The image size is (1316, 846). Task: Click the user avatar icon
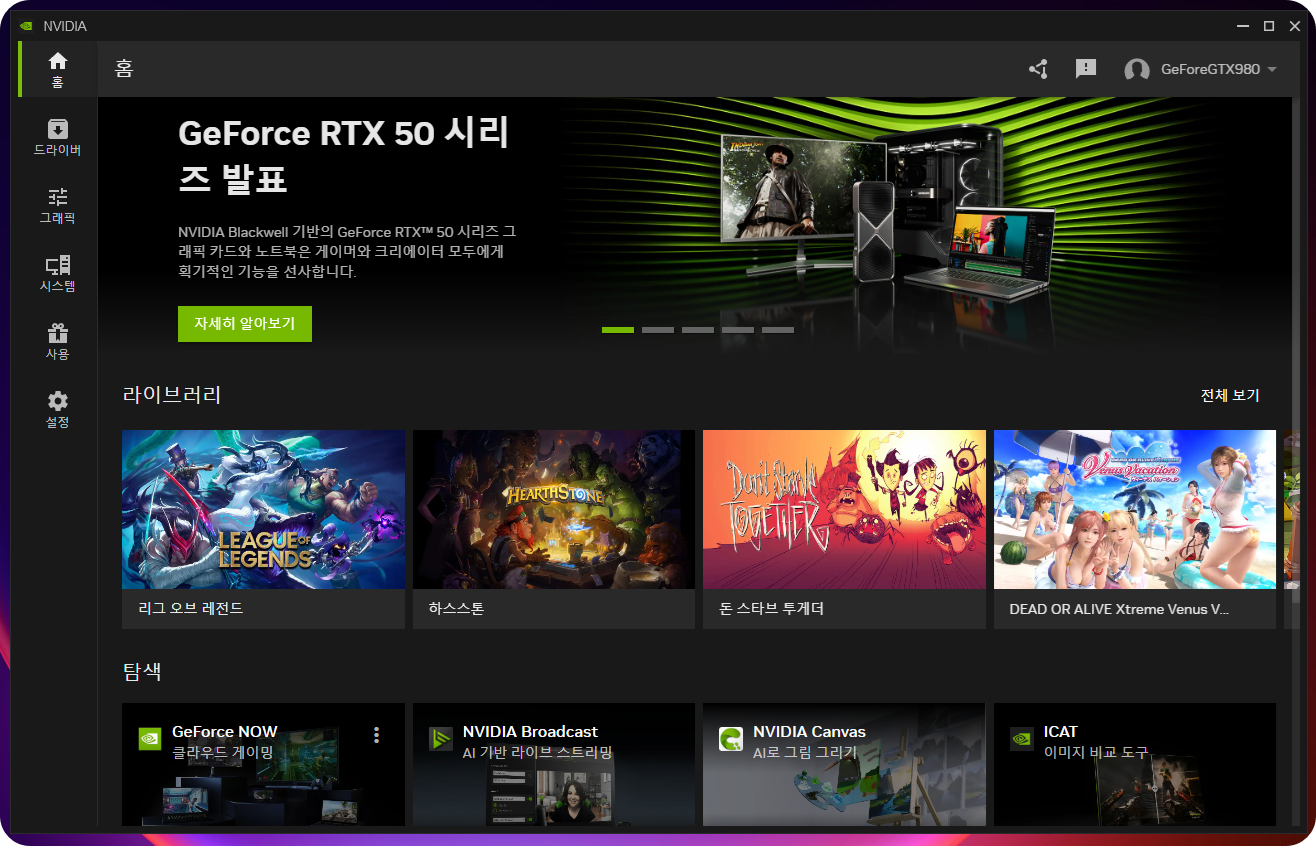click(1137, 70)
